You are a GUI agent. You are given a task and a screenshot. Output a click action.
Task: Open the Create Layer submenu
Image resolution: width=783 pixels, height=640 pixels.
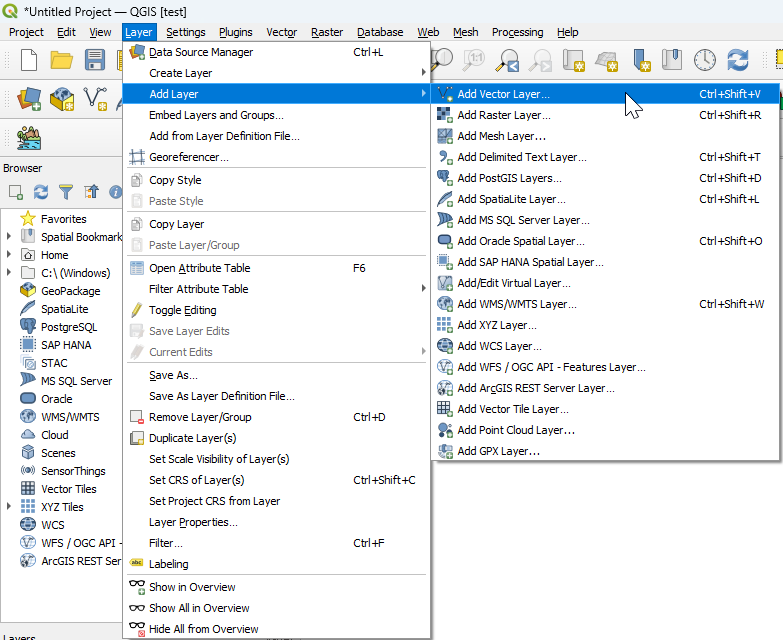(180, 73)
